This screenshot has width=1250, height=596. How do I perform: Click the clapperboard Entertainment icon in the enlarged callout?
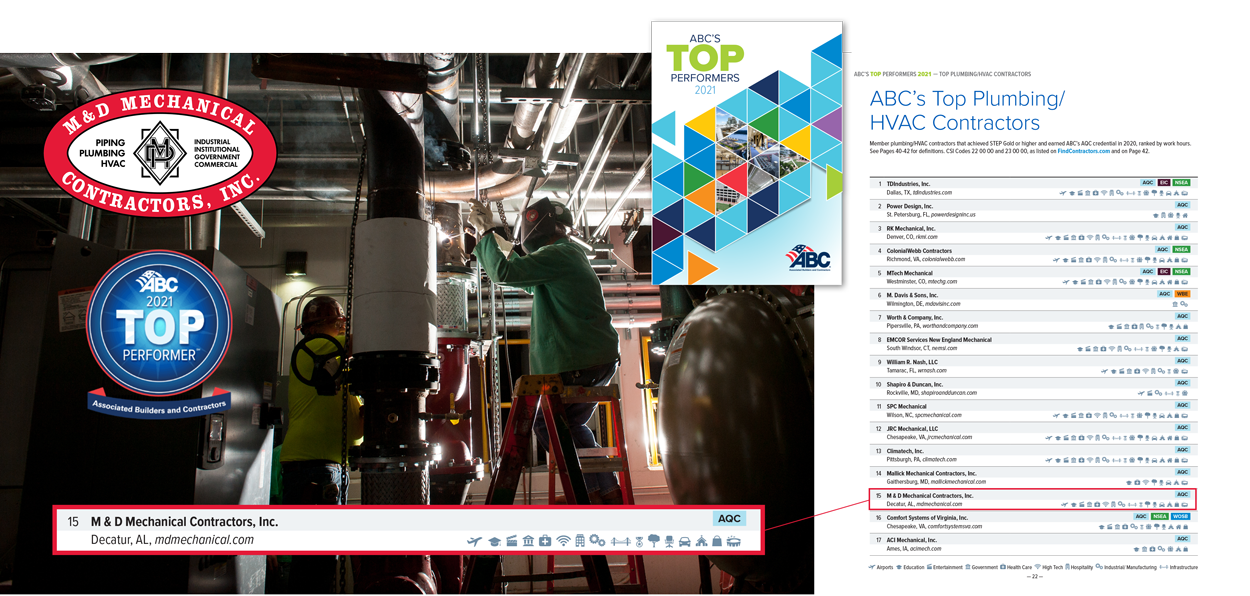[512, 542]
